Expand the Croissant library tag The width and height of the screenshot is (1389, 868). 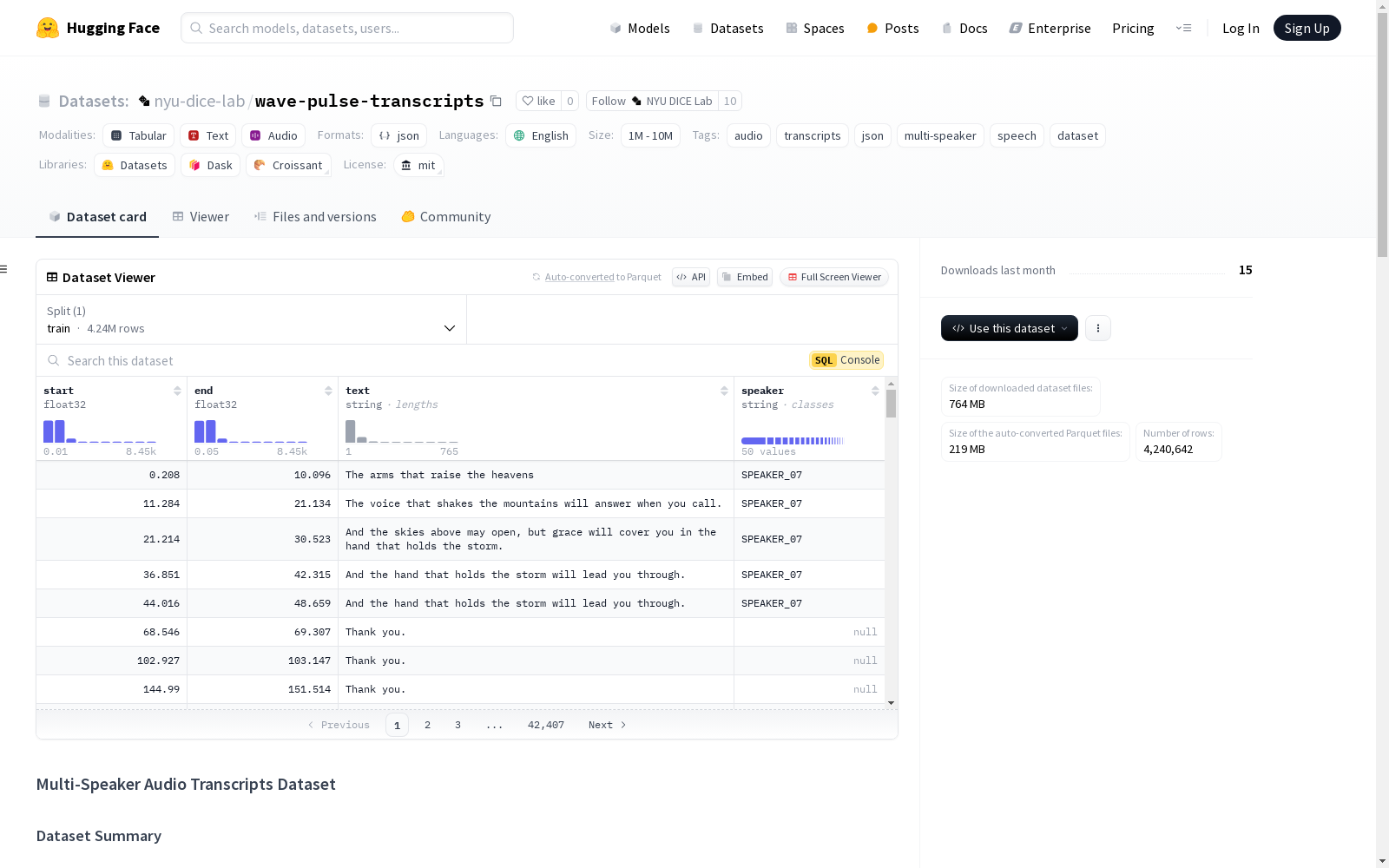288,165
